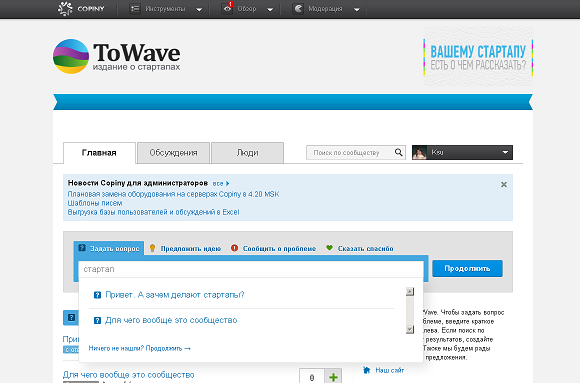Click 'Ничего не нашли? Продолжить' link

point(140,348)
